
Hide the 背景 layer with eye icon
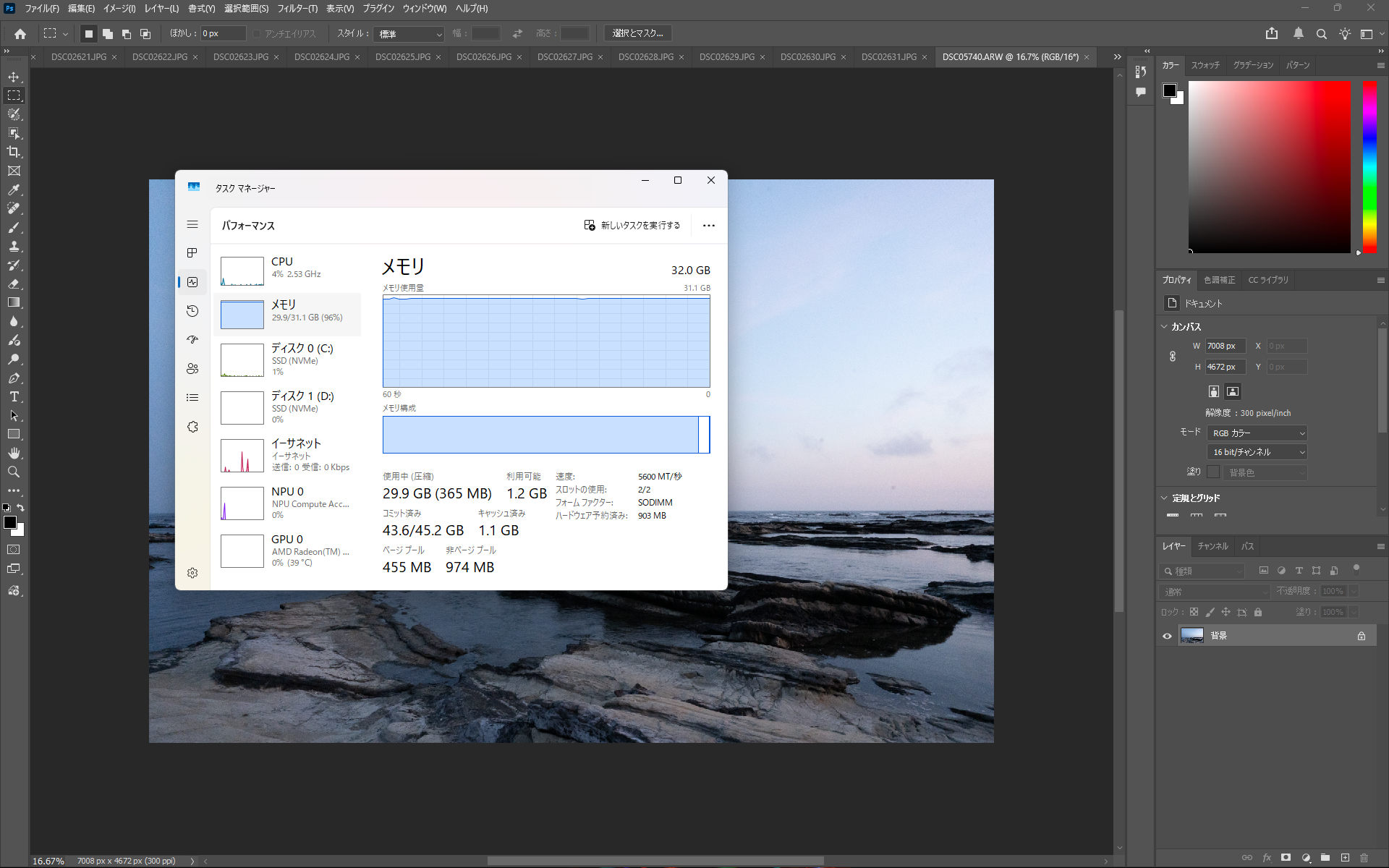[1167, 636]
